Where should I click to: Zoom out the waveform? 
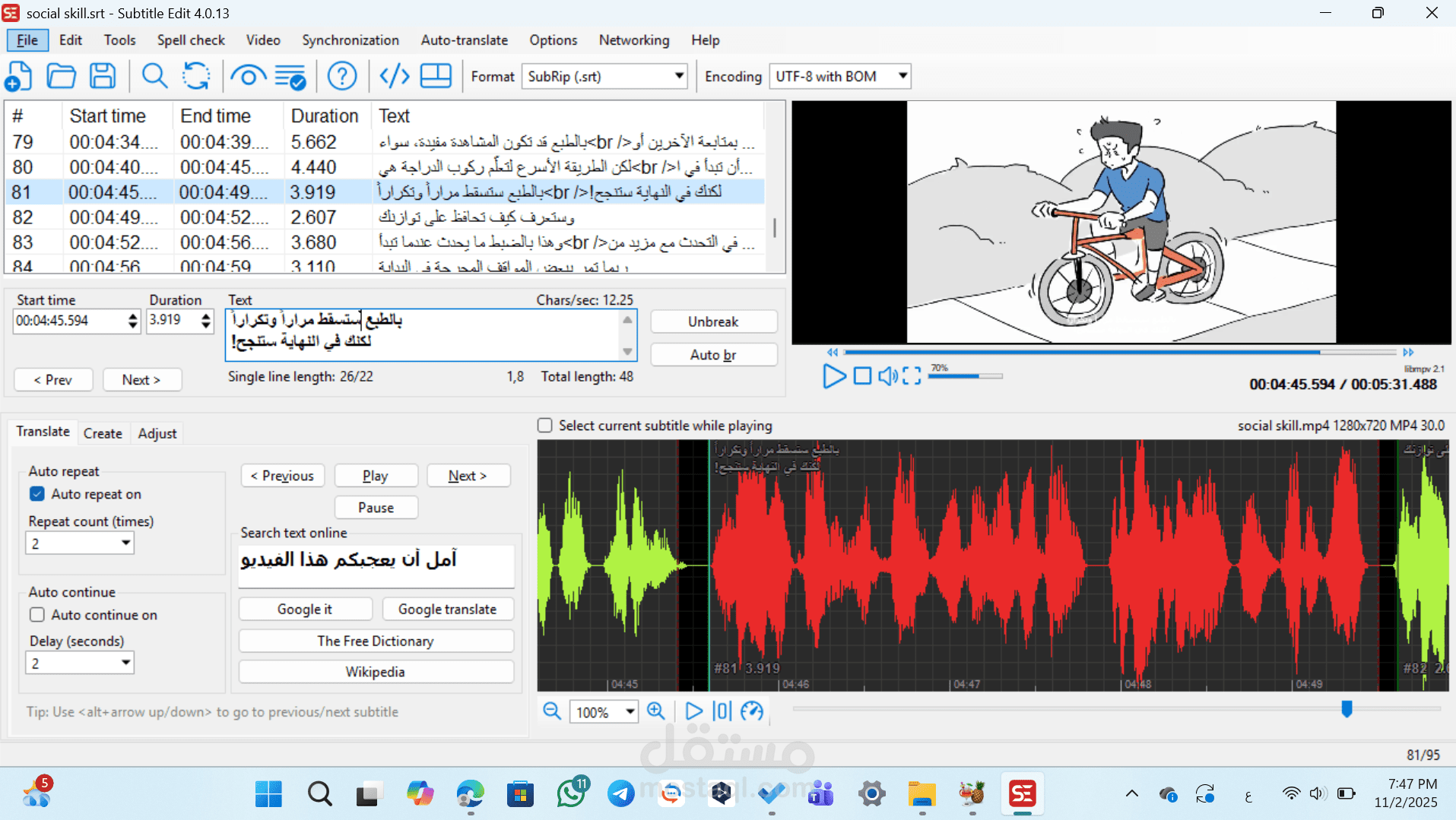pos(552,711)
